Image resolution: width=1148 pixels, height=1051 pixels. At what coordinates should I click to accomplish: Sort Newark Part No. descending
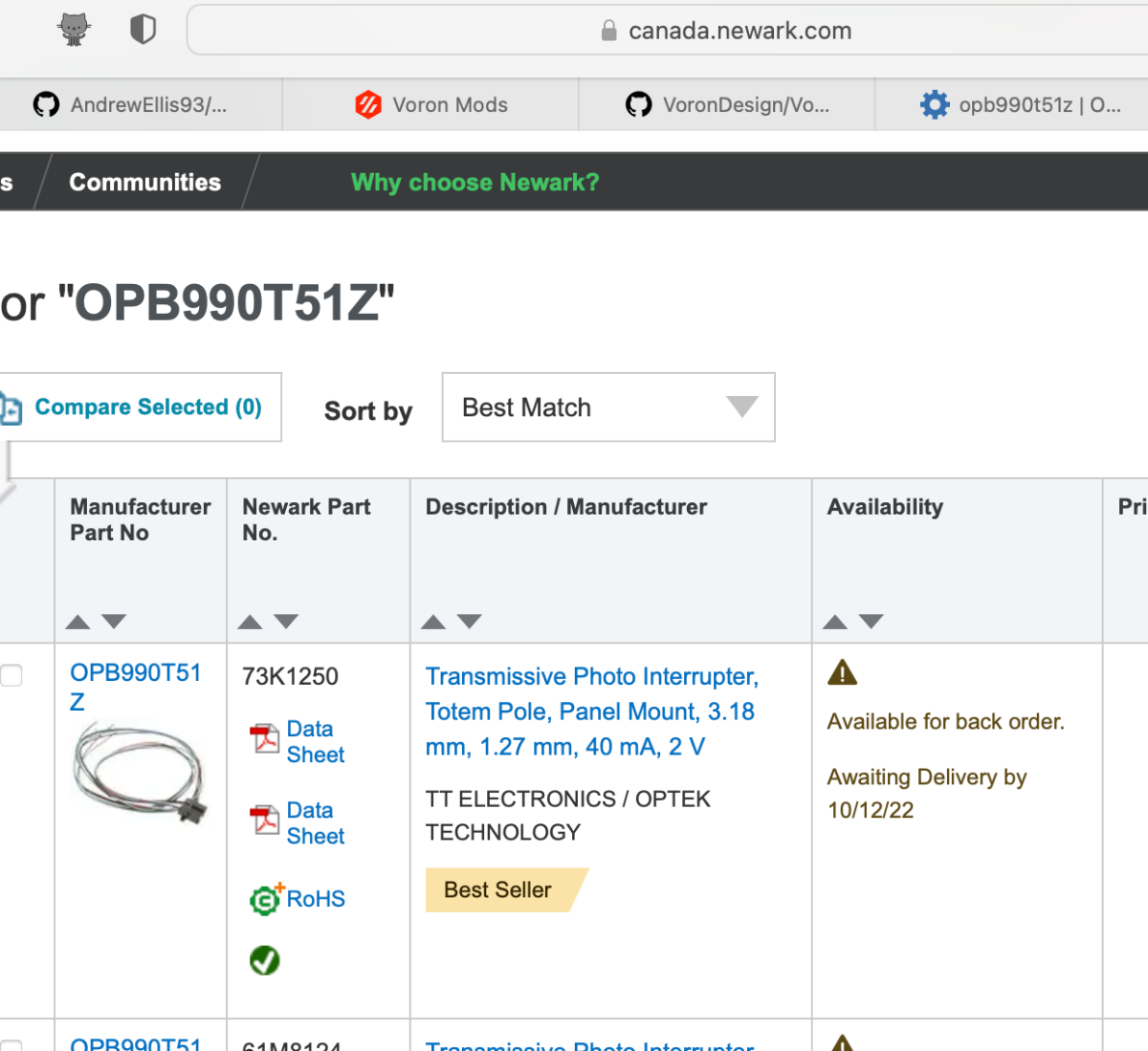point(286,622)
